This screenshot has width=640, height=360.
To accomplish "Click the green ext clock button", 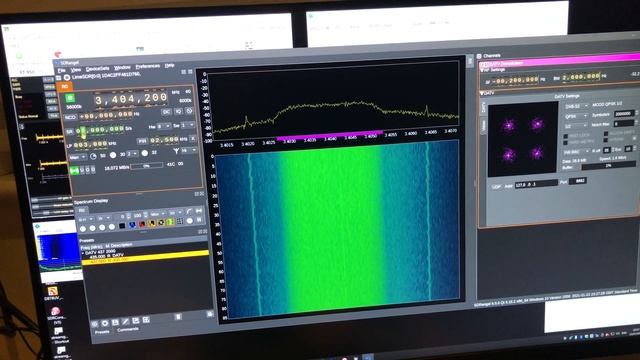I will [74, 171].
